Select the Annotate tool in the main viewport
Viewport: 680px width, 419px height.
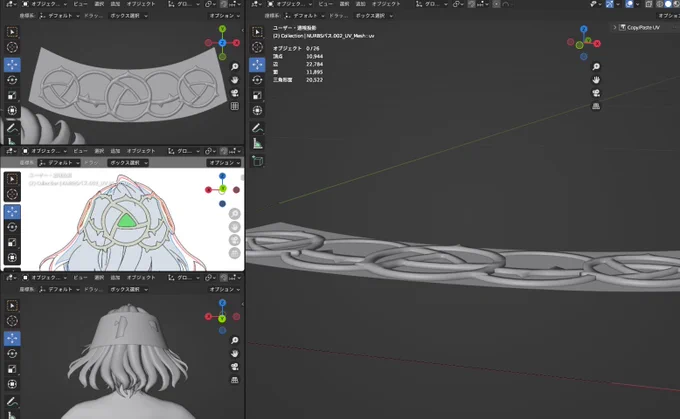coord(257,128)
